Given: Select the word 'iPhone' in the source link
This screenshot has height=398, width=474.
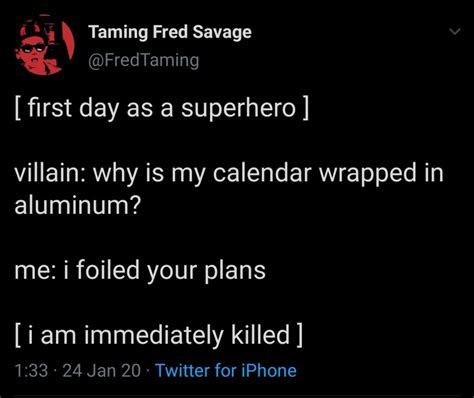Looking at the screenshot, I should [269, 370].
